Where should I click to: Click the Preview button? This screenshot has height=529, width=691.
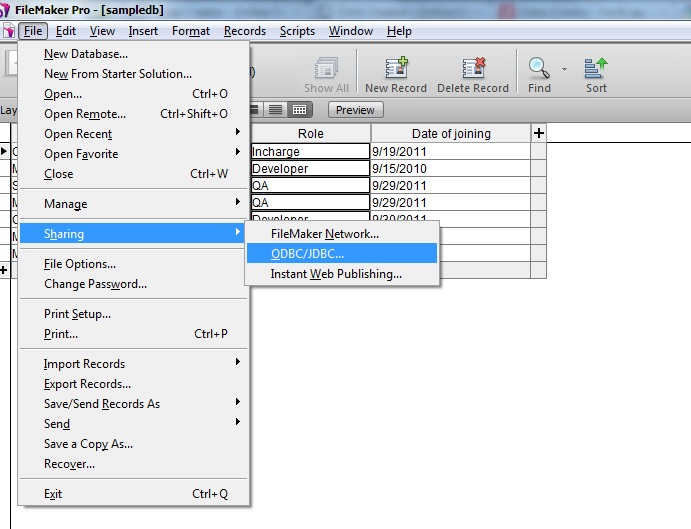355,110
